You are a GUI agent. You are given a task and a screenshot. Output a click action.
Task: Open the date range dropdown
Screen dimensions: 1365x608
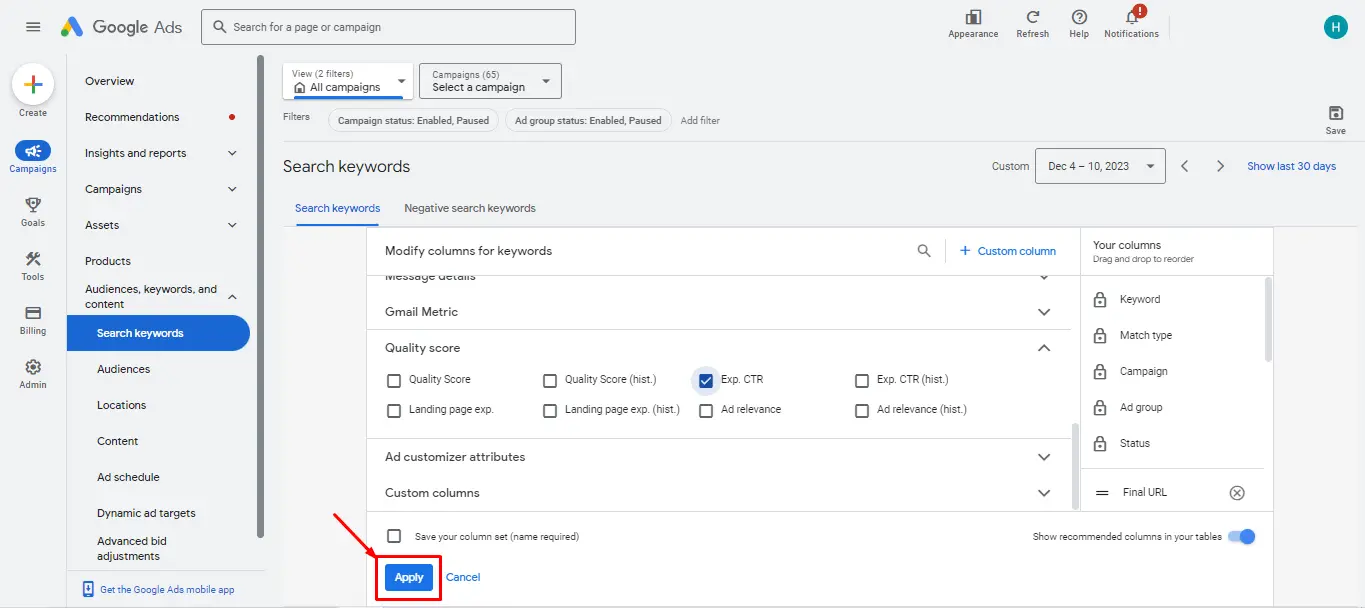1100,166
